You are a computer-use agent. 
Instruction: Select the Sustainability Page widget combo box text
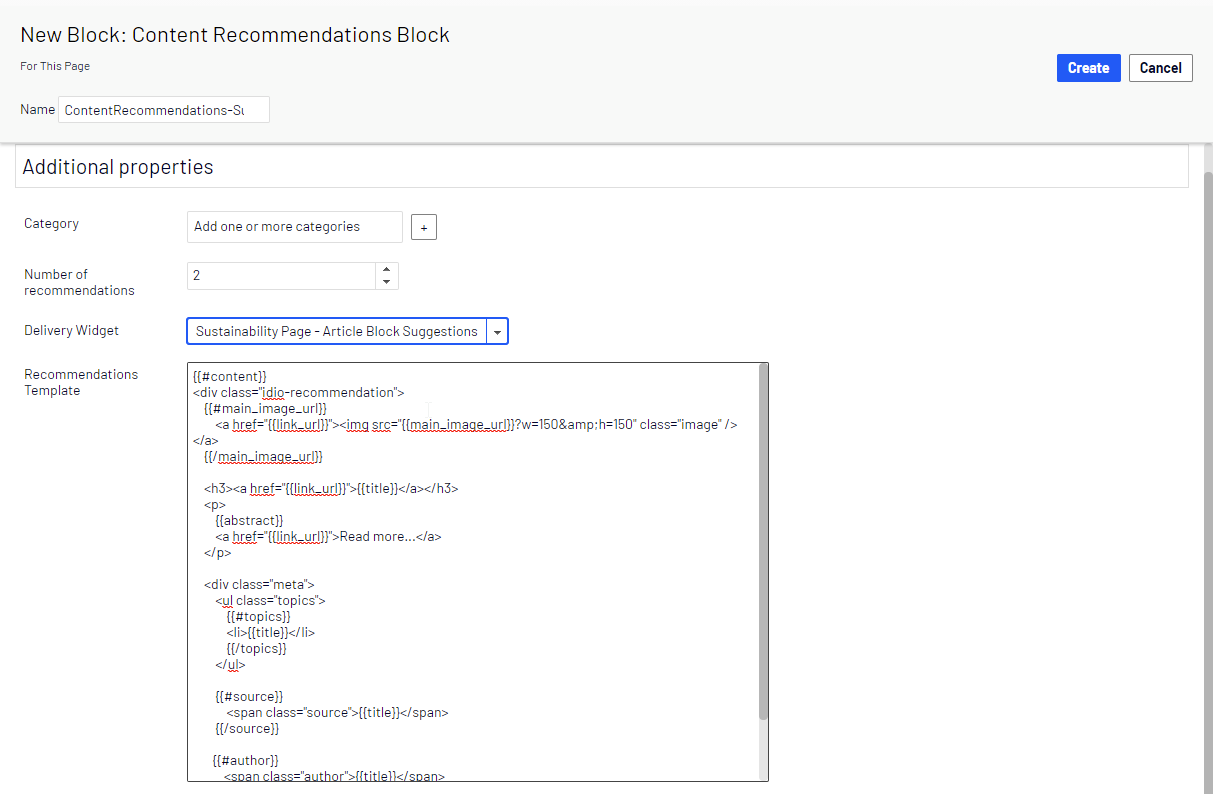[336, 331]
